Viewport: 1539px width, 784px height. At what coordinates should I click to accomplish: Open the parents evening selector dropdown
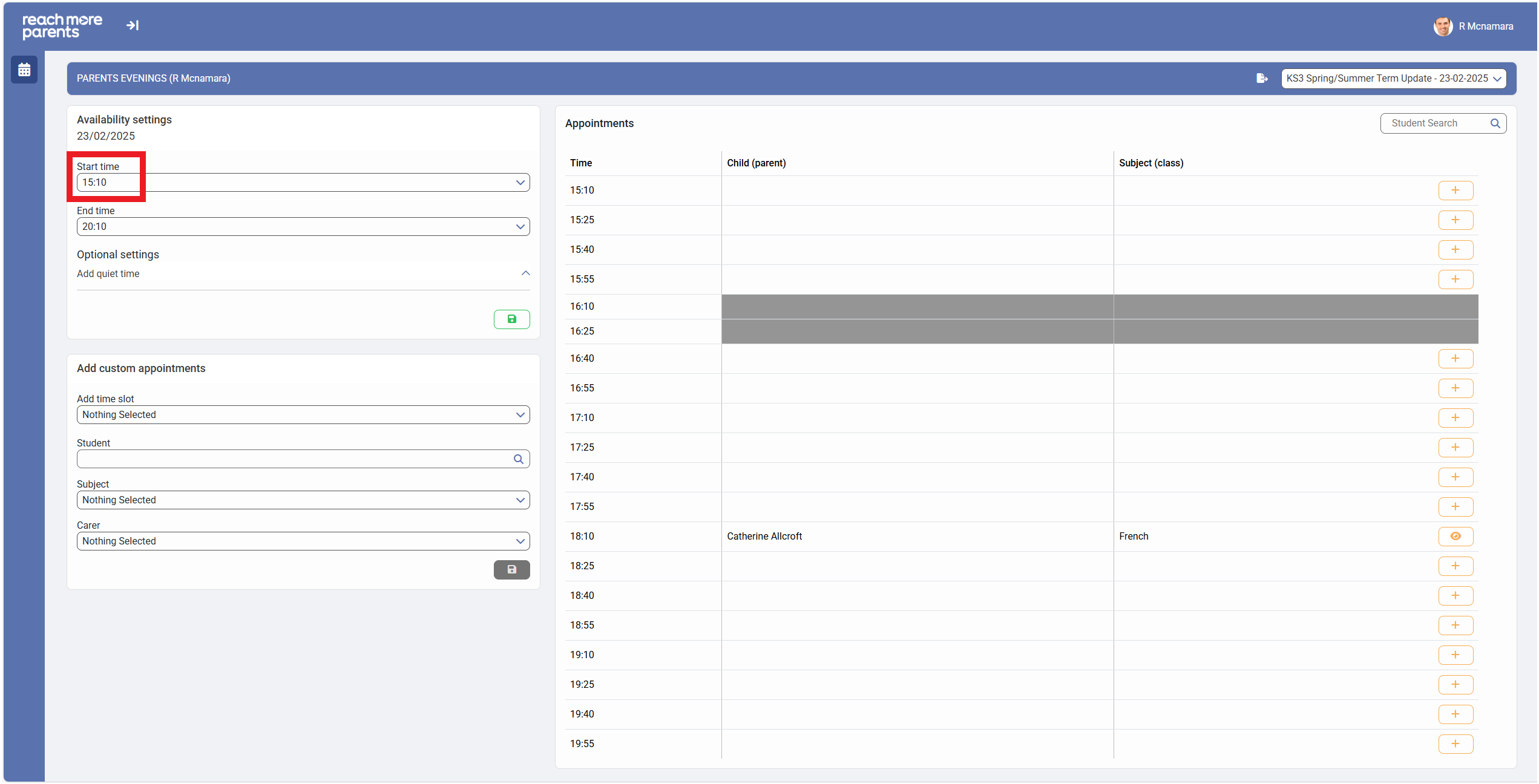pos(1393,79)
